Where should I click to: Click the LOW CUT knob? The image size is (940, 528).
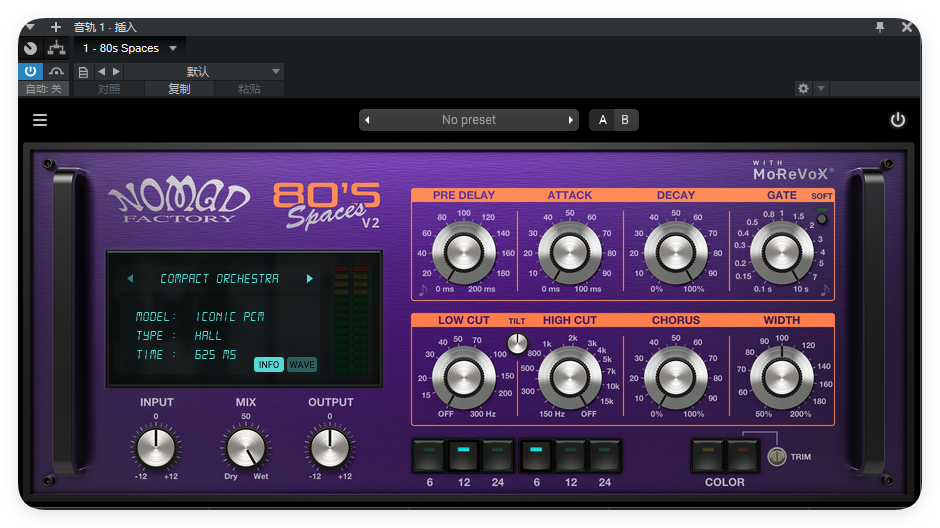[x=463, y=378]
